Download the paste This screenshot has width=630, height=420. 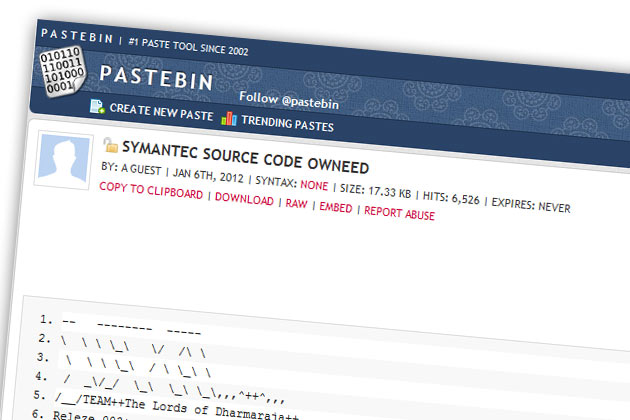tap(244, 198)
